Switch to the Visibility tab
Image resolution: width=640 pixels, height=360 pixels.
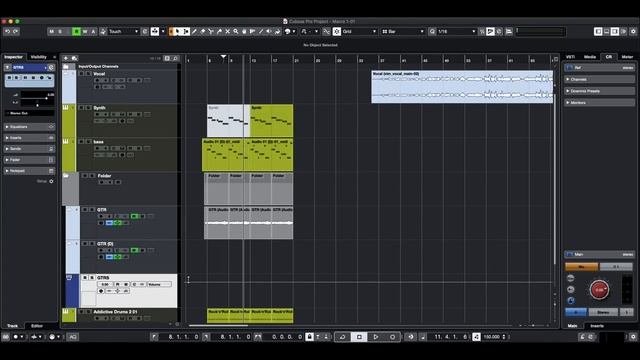(x=39, y=57)
